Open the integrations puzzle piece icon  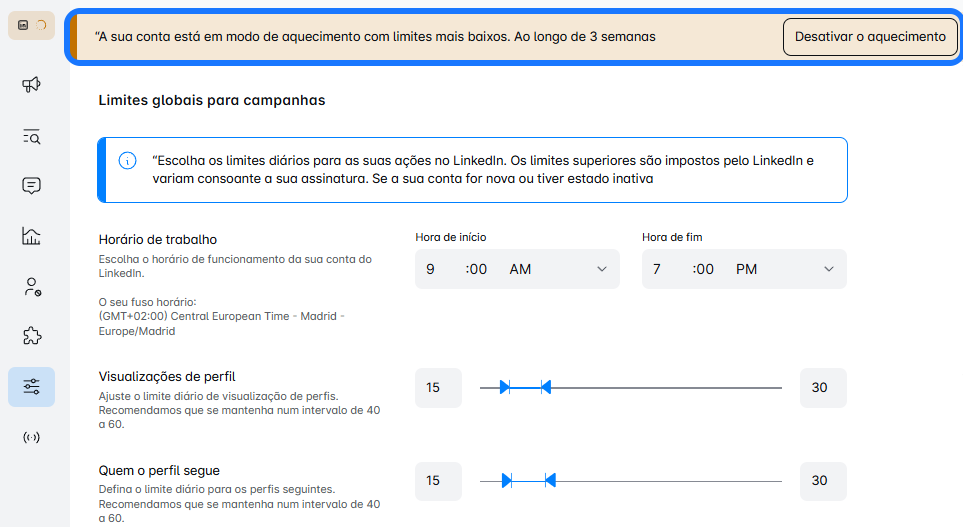coord(31,337)
